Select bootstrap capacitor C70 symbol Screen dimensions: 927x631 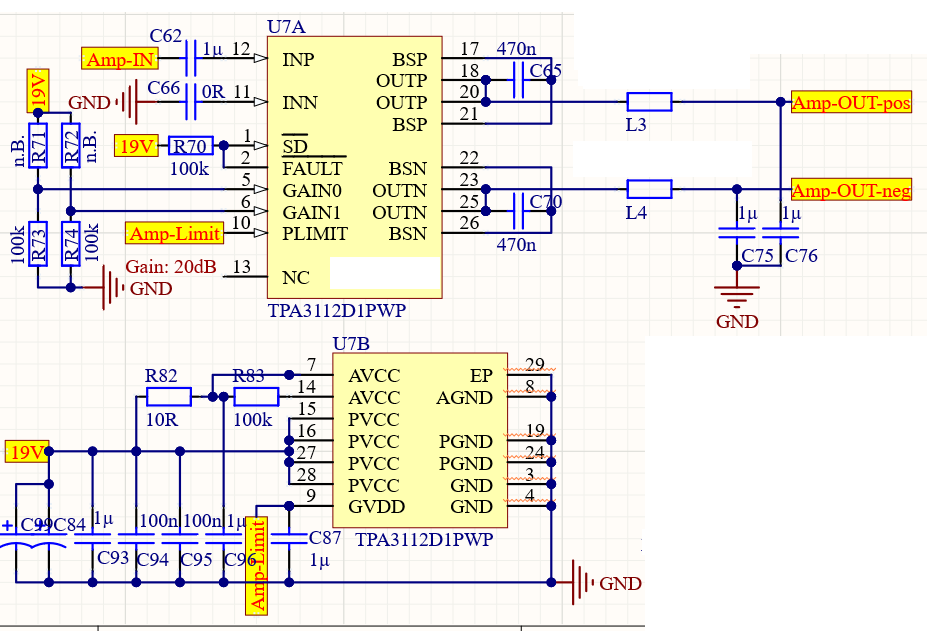click(x=518, y=211)
